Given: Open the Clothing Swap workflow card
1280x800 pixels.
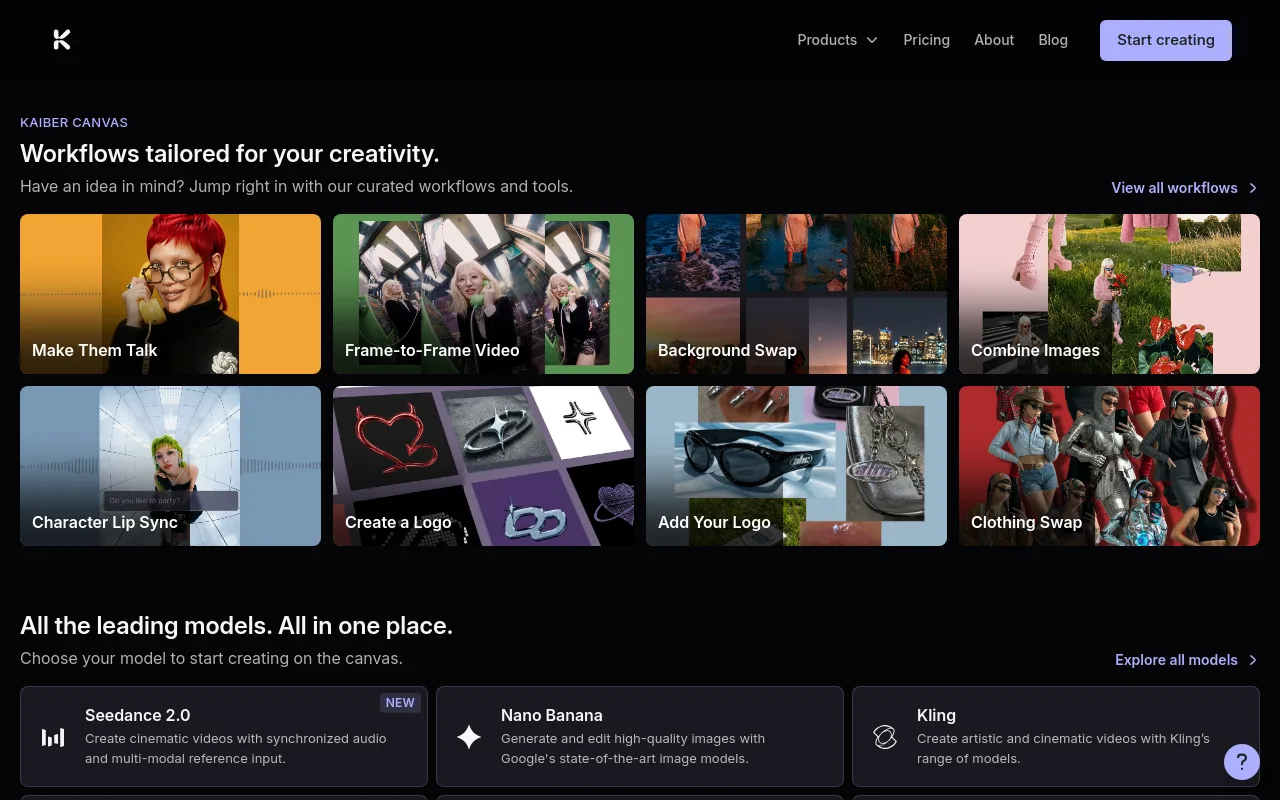Looking at the screenshot, I should (x=1109, y=466).
